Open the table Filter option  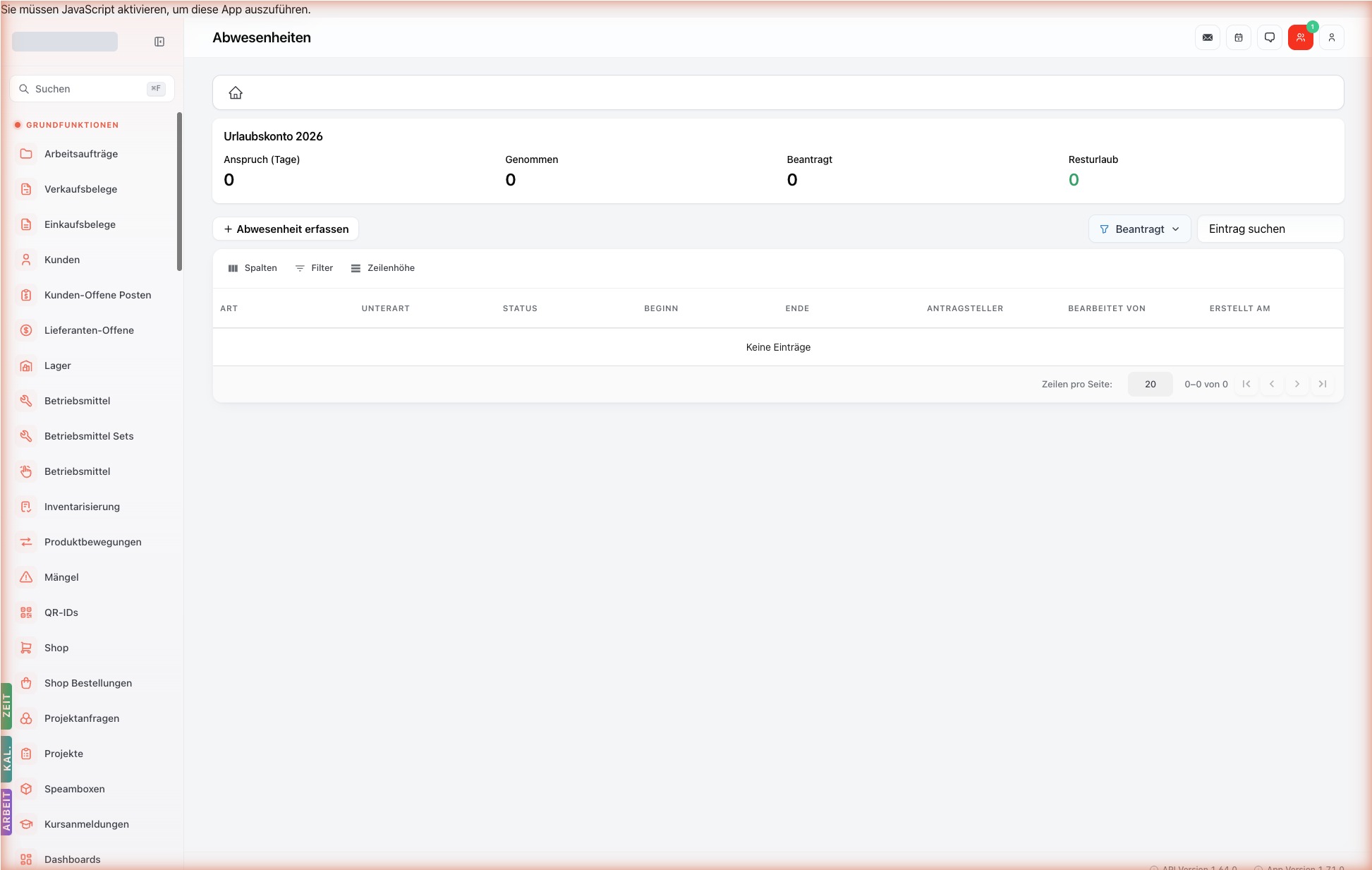click(x=314, y=268)
